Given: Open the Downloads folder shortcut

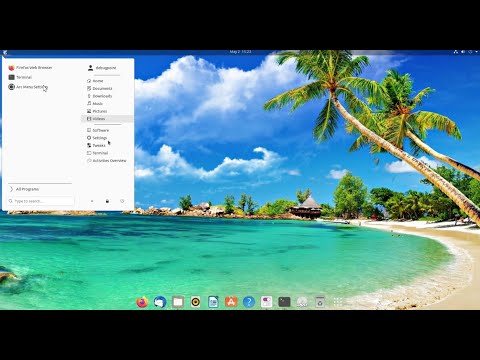Looking at the screenshot, I should tap(99, 96).
